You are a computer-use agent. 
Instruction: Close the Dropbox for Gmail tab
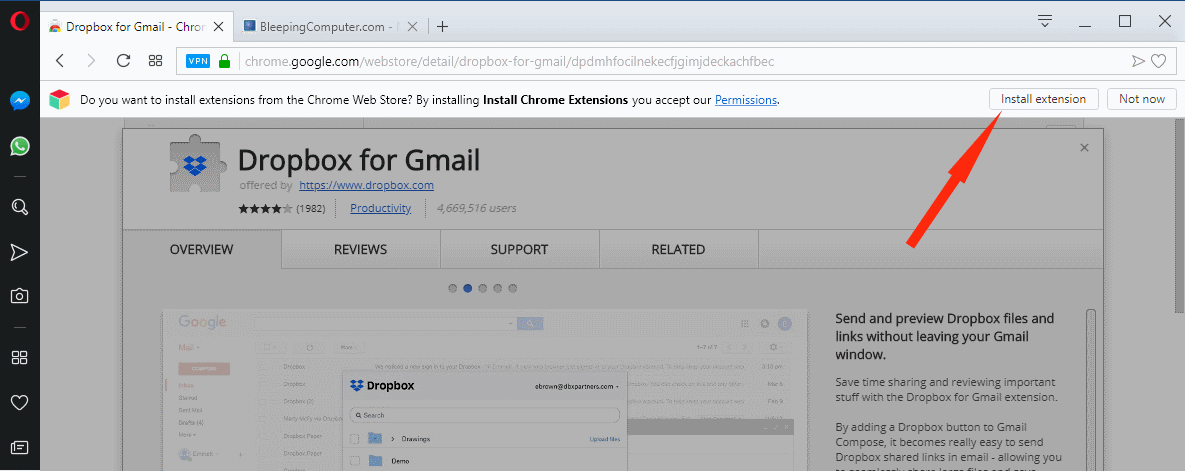(x=218, y=26)
